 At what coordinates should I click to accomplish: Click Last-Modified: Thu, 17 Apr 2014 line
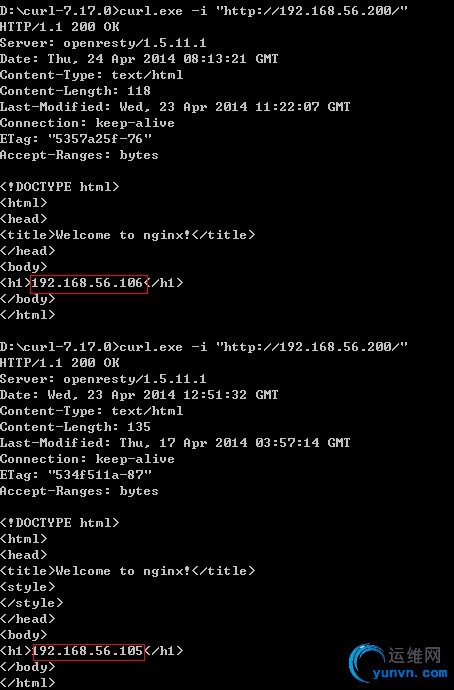175,443
